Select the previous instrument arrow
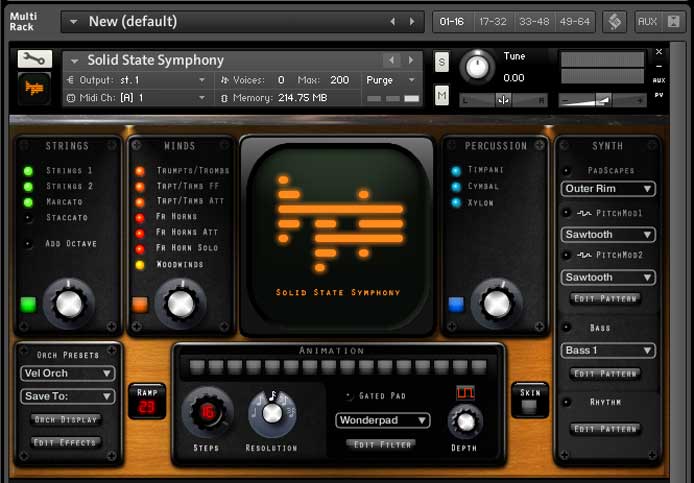 391,60
